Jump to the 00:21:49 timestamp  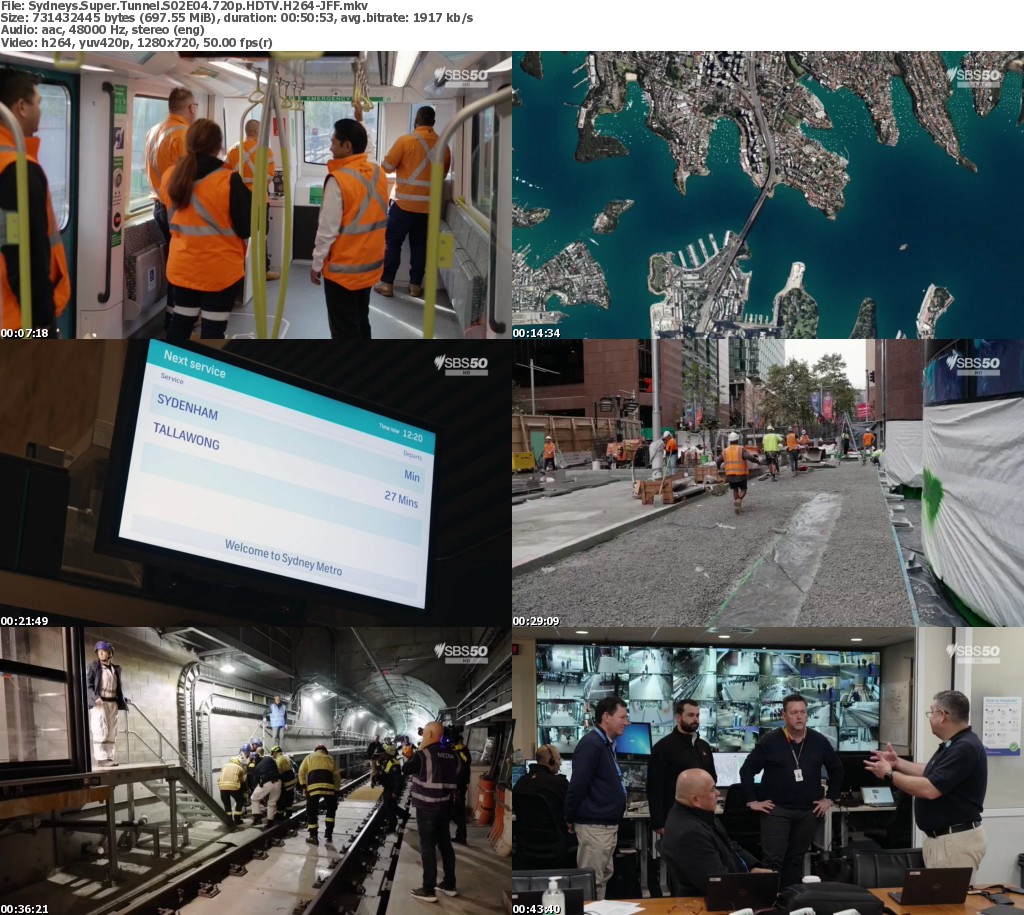(25, 621)
